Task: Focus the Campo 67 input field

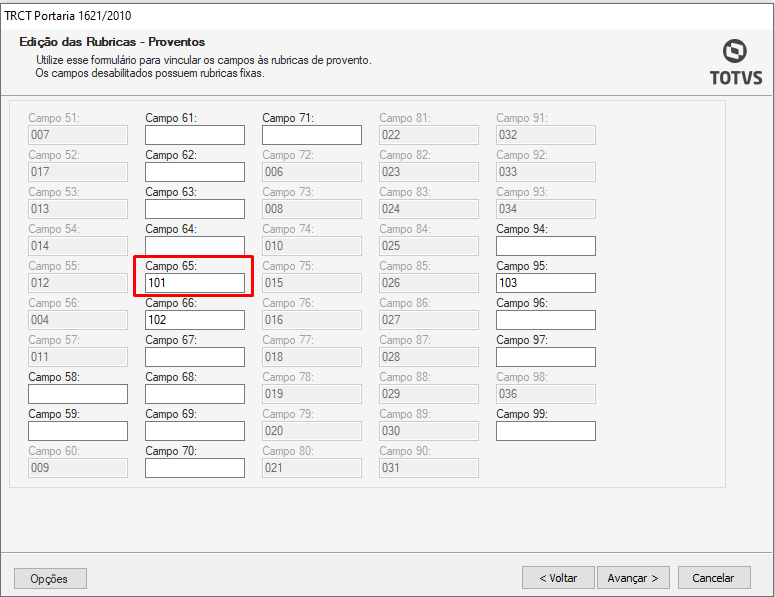Action: click(195, 357)
